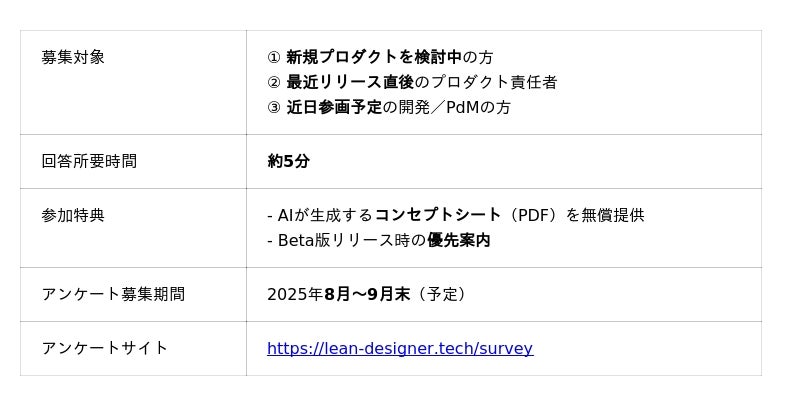The height and width of the screenshot is (406, 800).
Task: Click the bold text 最近リリース直後
Action: (350, 82)
